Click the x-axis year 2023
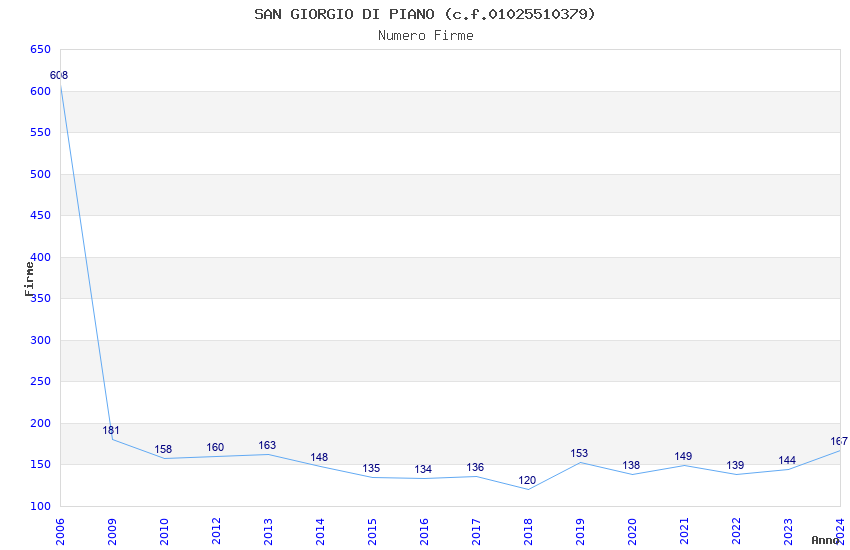The height and width of the screenshot is (550, 850). pos(789,532)
